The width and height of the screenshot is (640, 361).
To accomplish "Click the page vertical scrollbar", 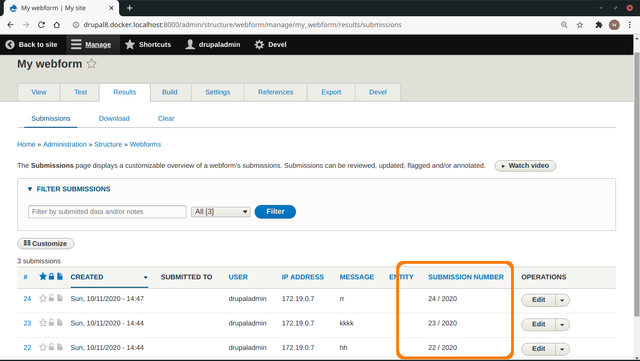I will 637,184.
